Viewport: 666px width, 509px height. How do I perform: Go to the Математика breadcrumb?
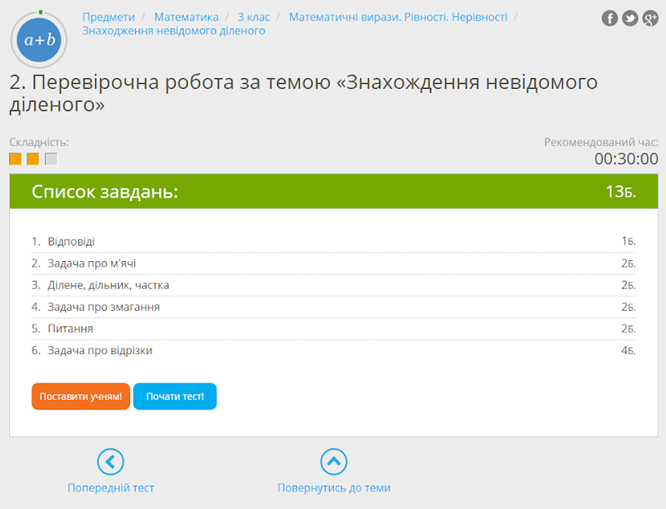(x=186, y=17)
